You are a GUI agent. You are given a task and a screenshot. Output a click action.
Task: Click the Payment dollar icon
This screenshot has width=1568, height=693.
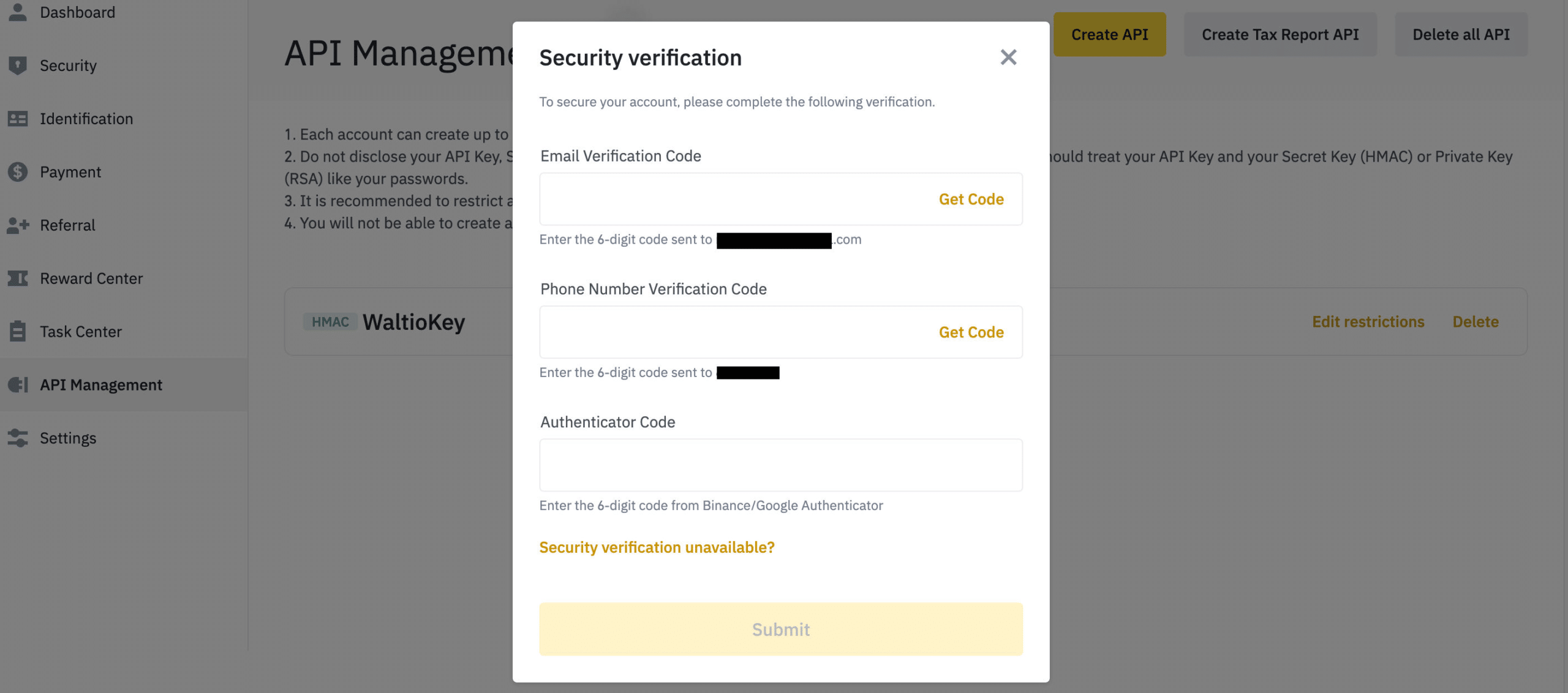pyautogui.click(x=18, y=172)
